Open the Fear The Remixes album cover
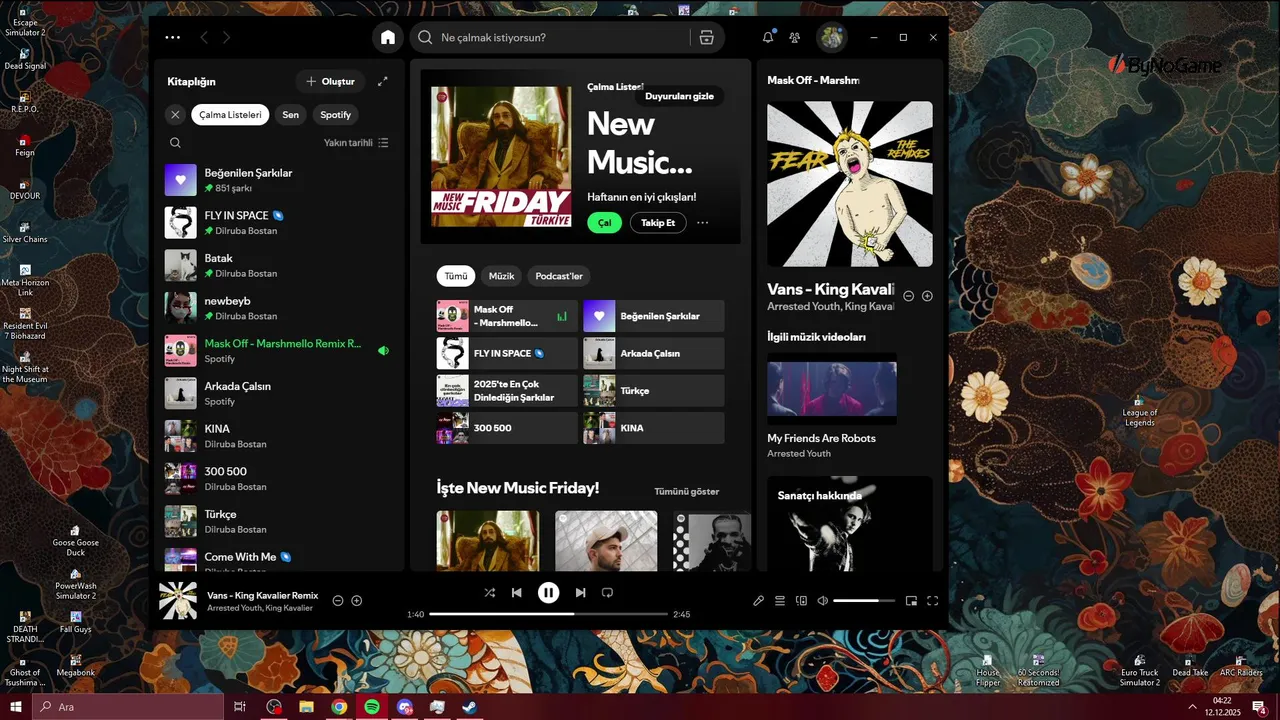Viewport: 1280px width, 720px height. click(x=850, y=184)
